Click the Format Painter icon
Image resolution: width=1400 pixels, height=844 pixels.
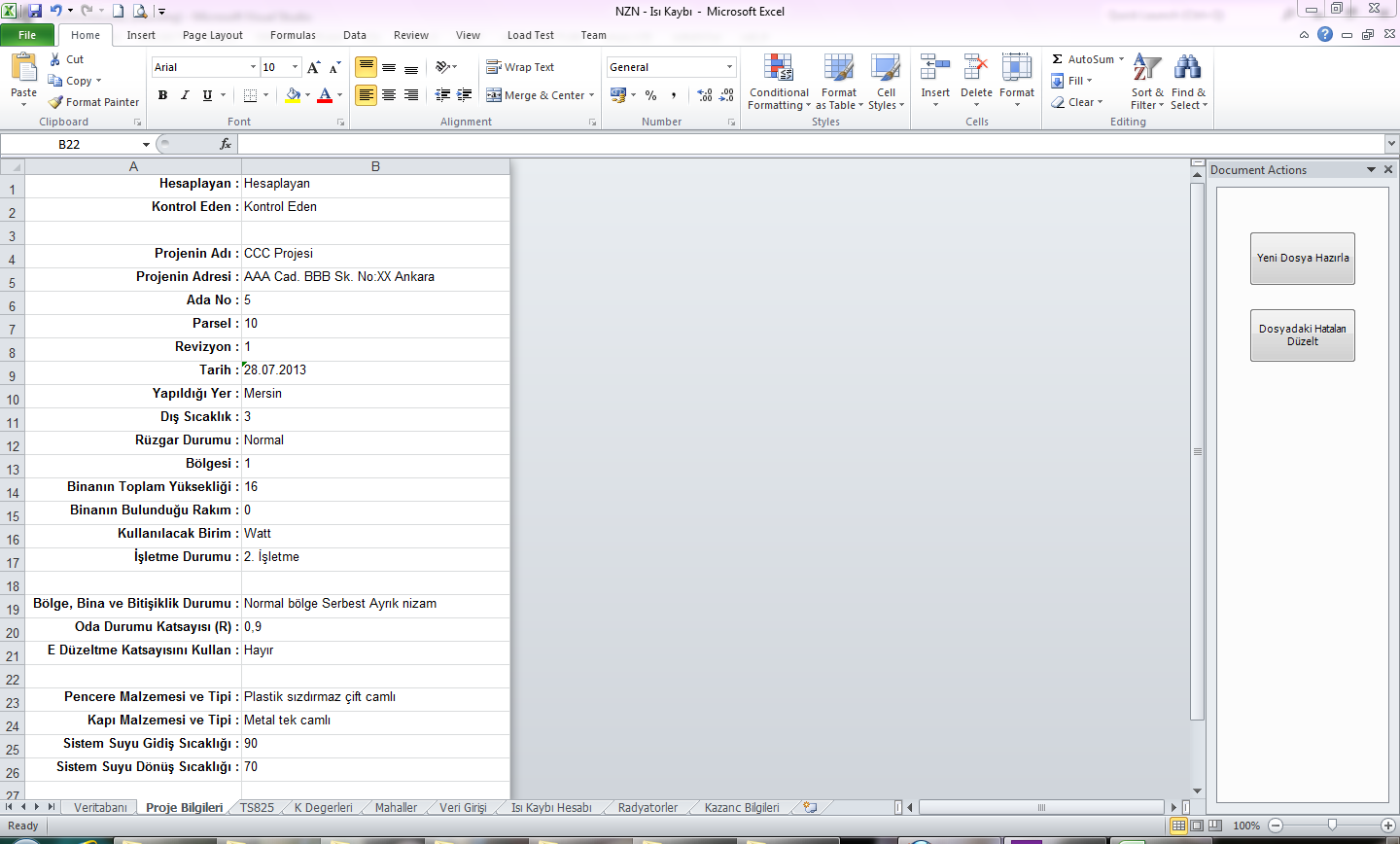pyautogui.click(x=56, y=102)
